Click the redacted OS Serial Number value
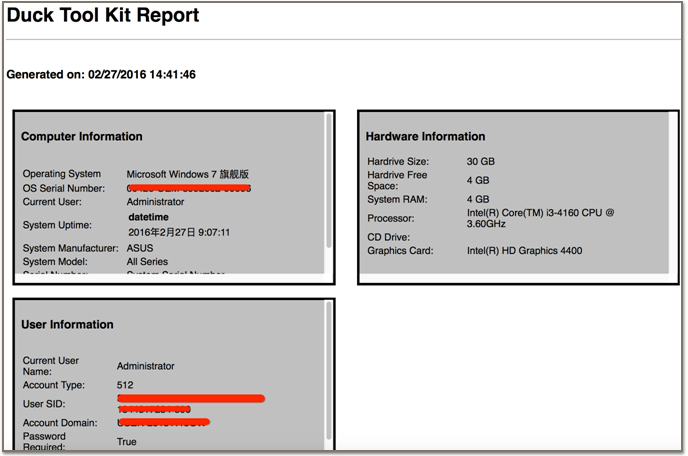 [x=188, y=188]
